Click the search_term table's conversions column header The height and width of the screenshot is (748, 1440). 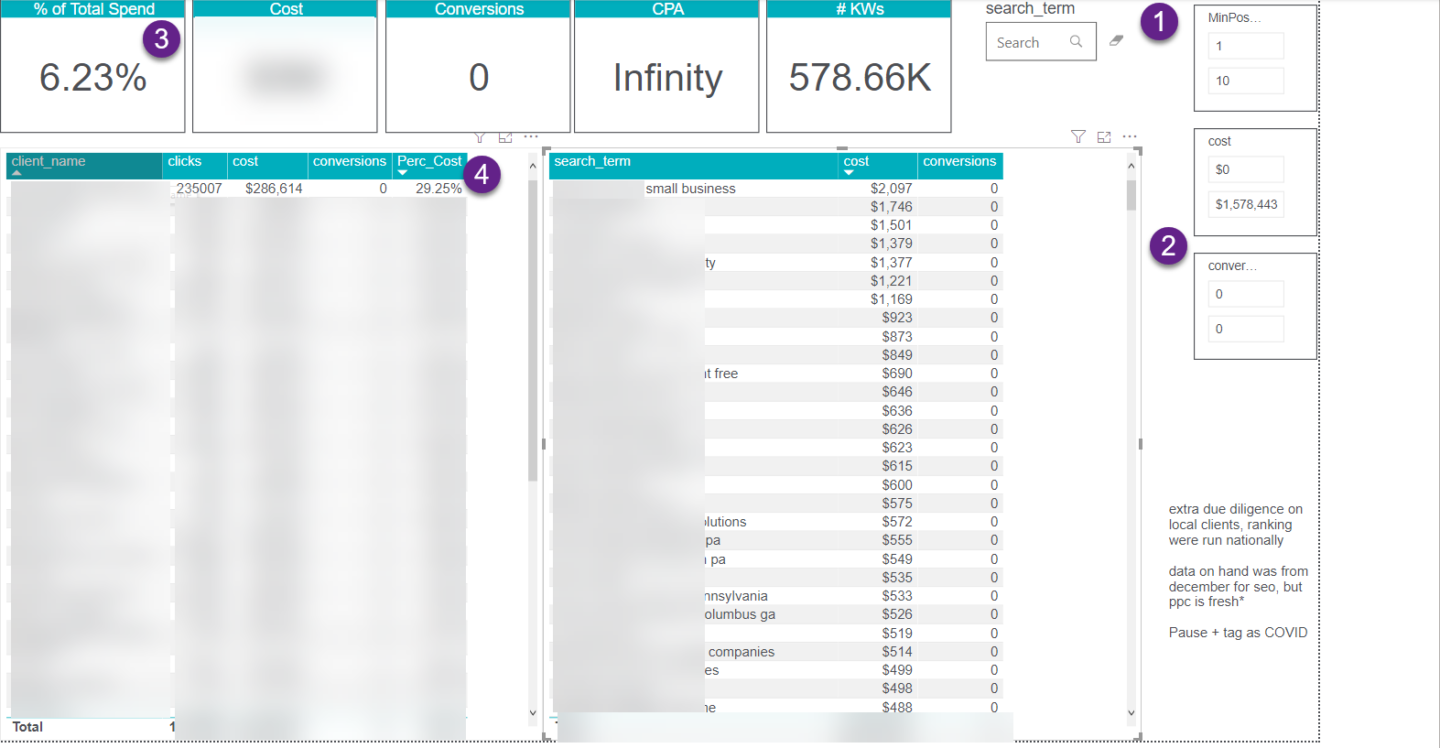[x=959, y=162]
